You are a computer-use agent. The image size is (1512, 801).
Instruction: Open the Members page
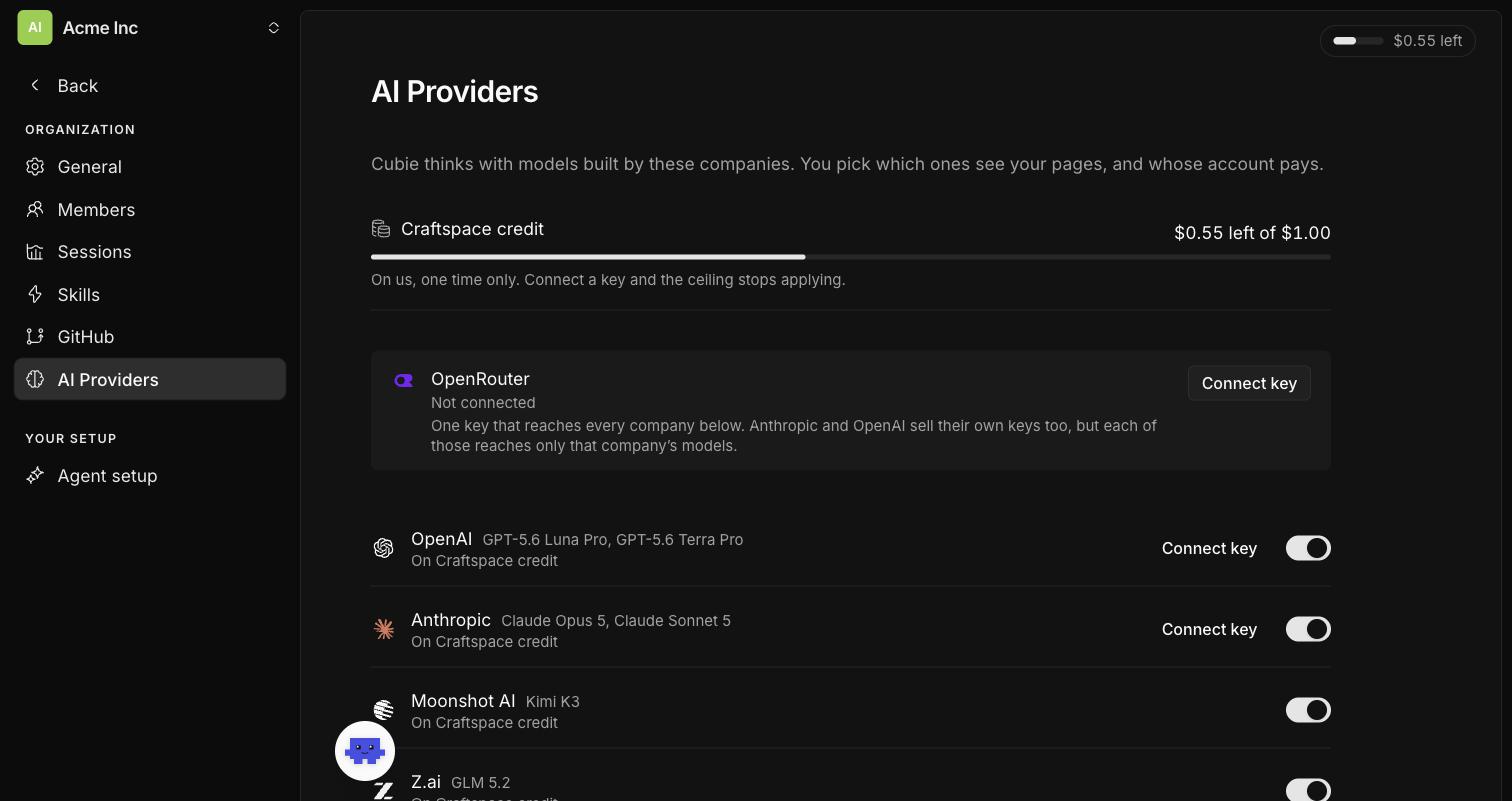click(x=150, y=209)
